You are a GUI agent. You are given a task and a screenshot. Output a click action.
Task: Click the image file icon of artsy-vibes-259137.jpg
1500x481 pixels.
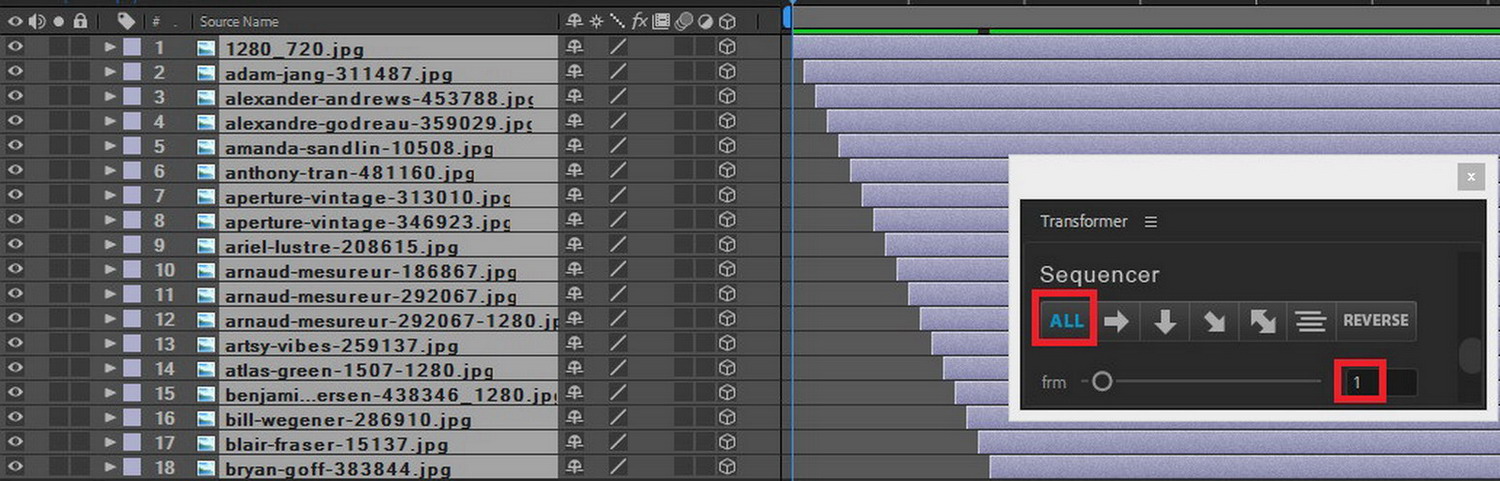pyautogui.click(x=206, y=344)
